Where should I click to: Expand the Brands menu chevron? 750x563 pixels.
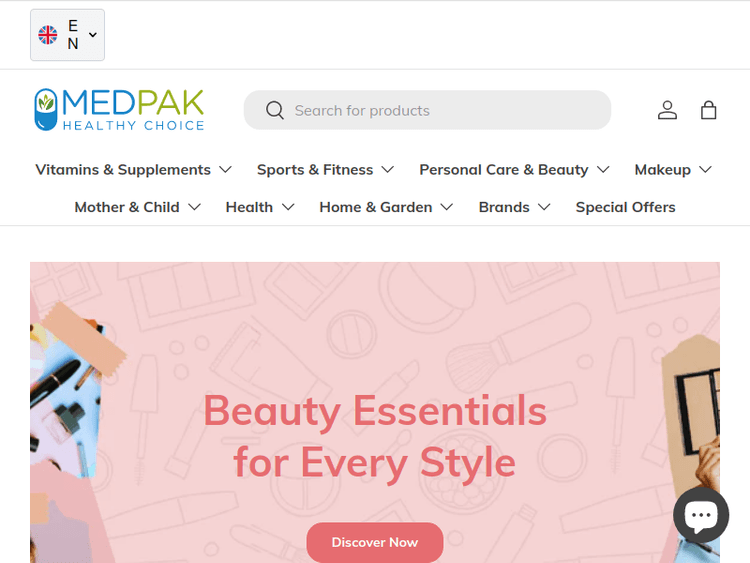(544, 207)
